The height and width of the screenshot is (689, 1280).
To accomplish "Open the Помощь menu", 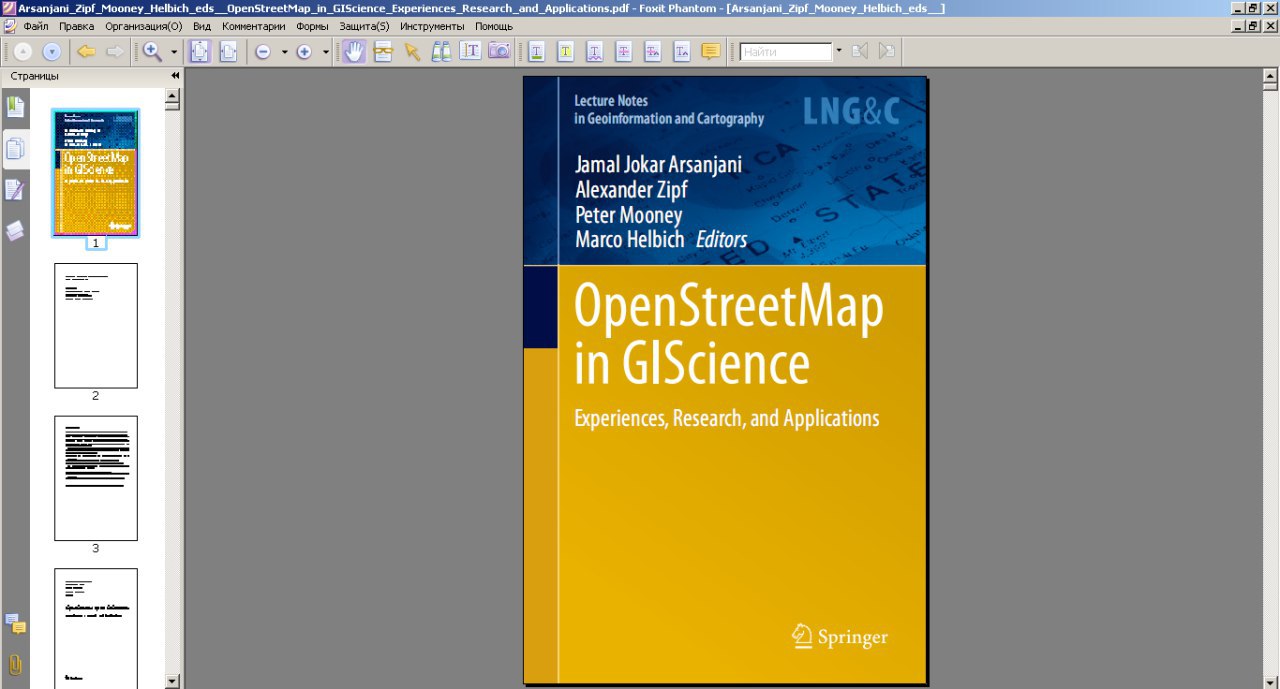I will click(x=494, y=26).
